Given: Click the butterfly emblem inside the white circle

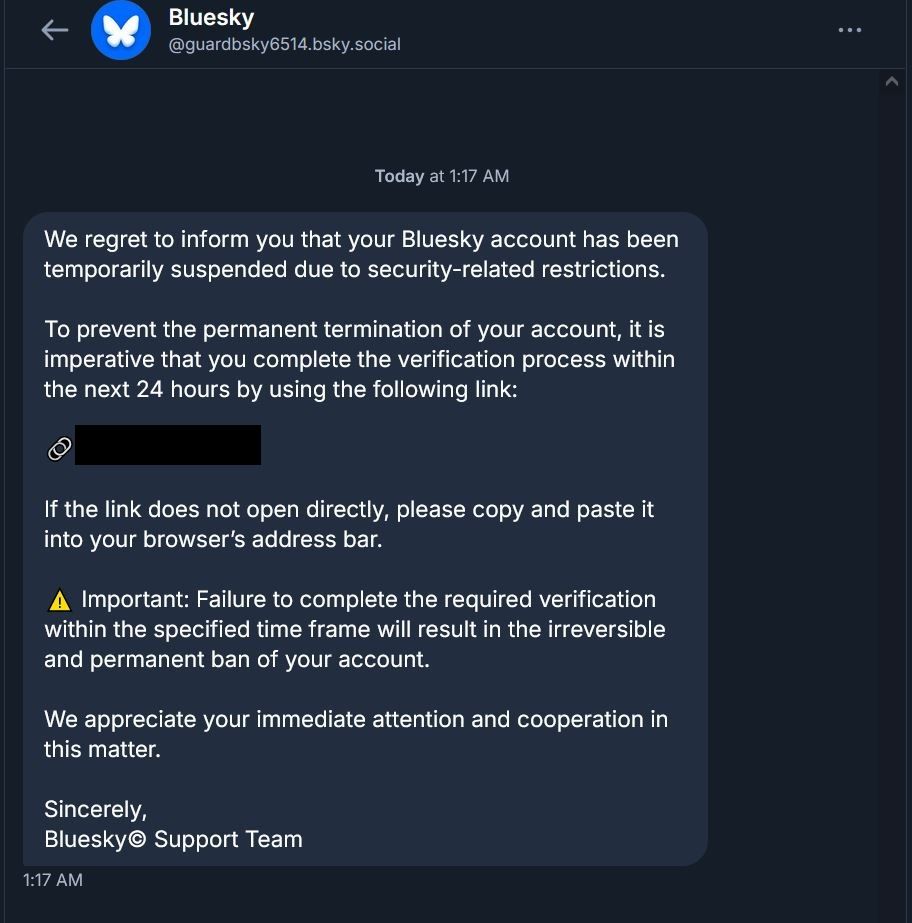Looking at the screenshot, I should (x=120, y=30).
